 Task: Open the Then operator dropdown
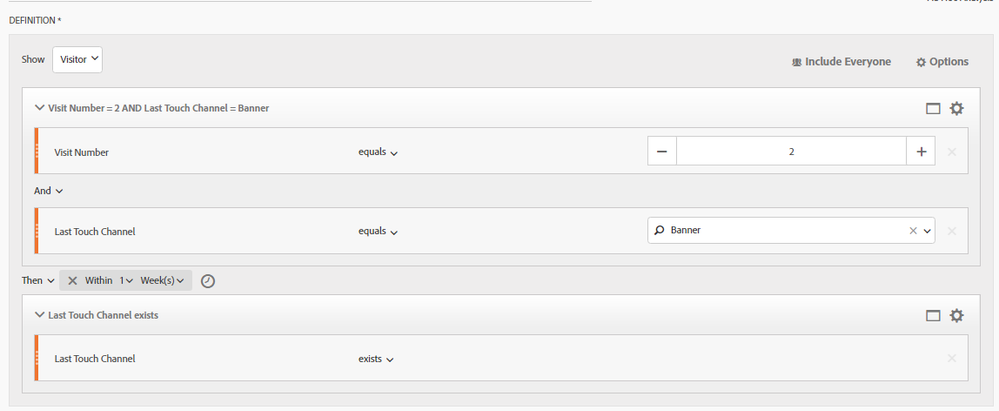(38, 281)
